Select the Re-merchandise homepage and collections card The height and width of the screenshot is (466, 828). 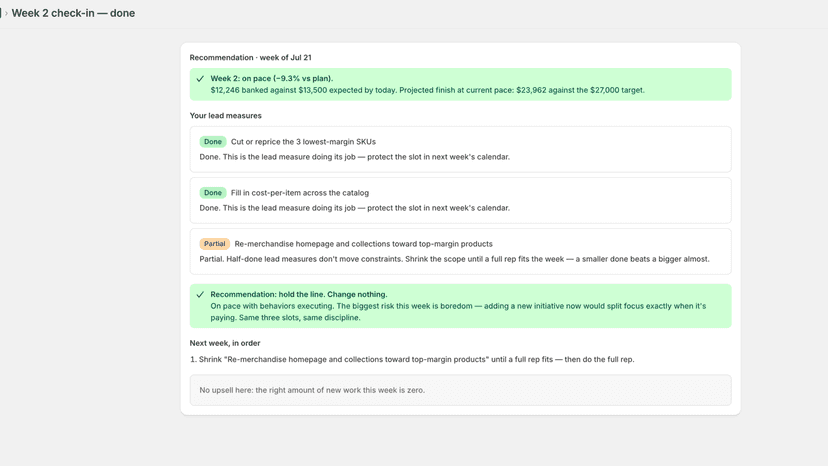[x=460, y=251]
